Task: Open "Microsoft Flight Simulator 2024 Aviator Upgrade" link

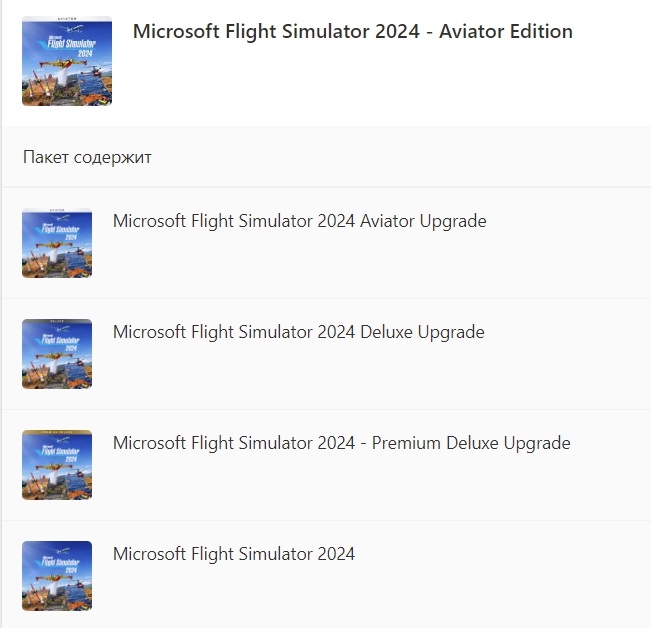Action: tap(299, 221)
